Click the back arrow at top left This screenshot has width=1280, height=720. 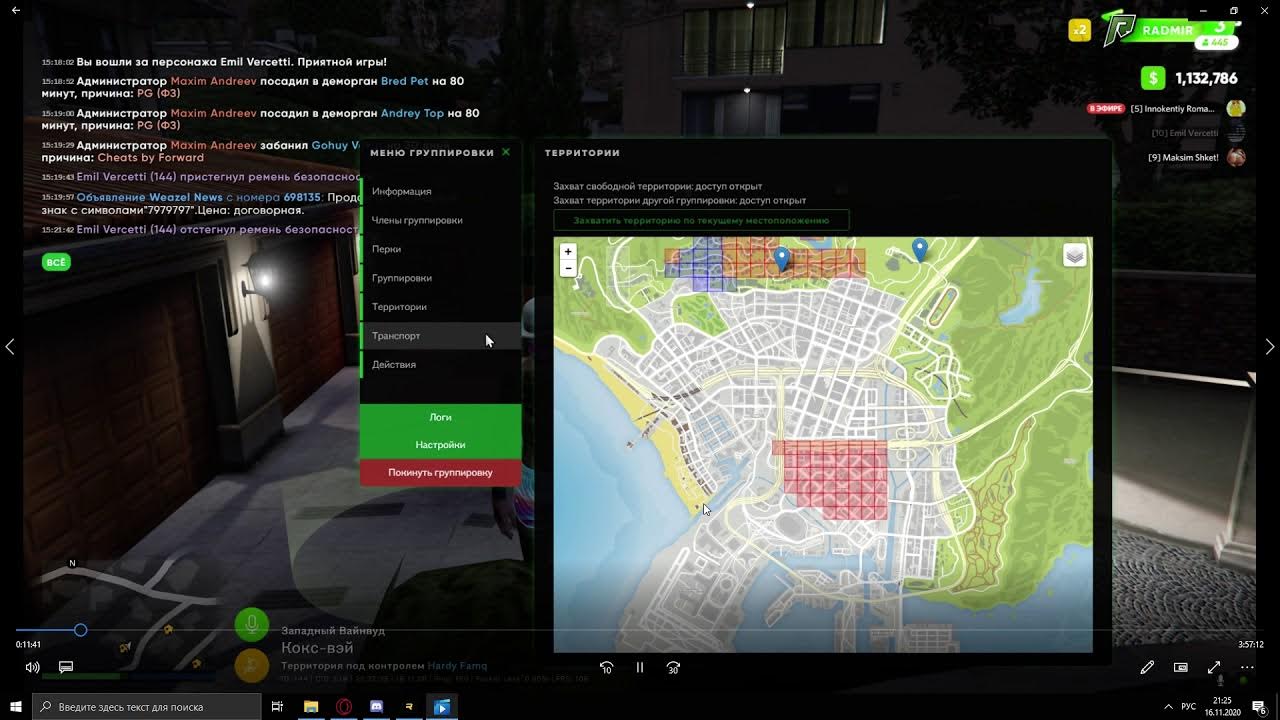tap(15, 9)
